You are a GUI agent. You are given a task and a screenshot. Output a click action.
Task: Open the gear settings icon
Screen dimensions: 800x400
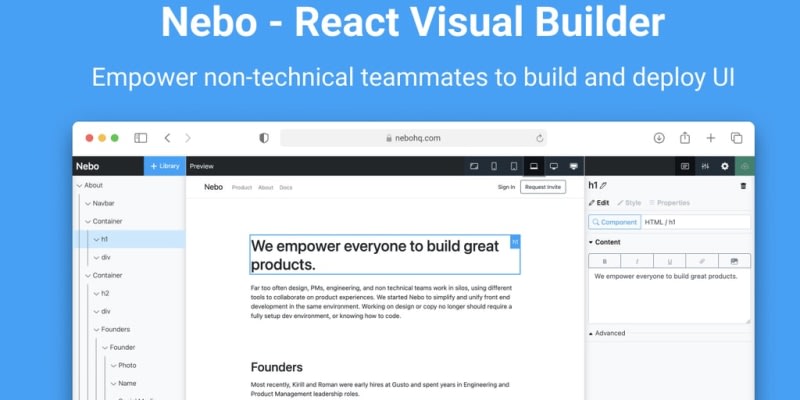(724, 166)
